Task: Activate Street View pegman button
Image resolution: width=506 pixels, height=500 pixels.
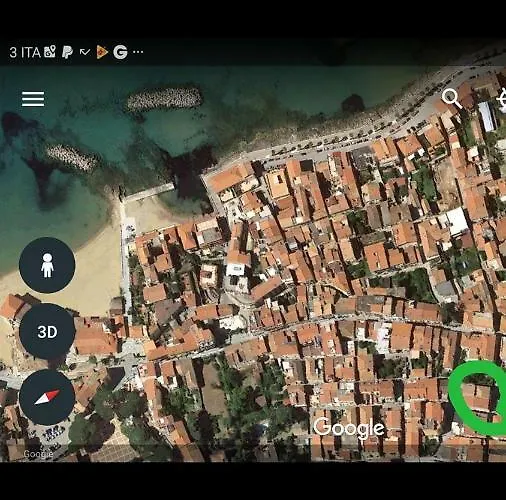Action: coord(47,265)
